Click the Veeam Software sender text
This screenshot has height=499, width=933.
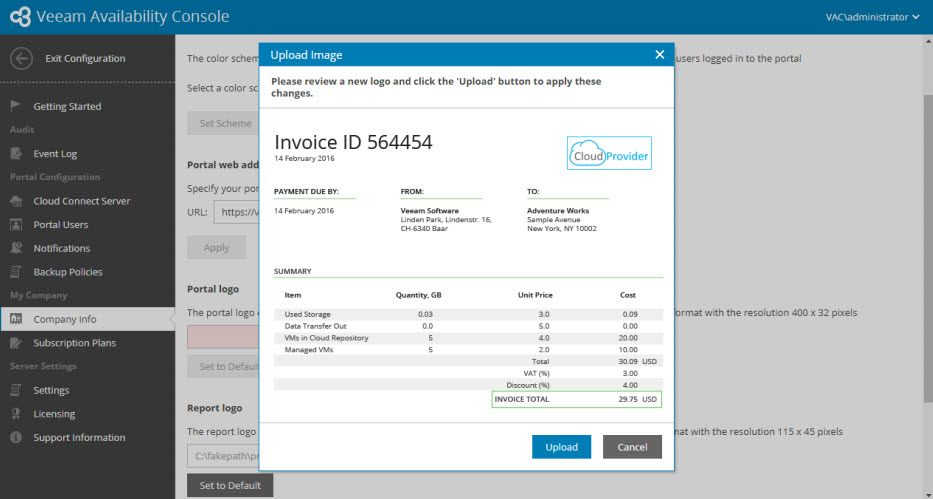click(x=430, y=211)
